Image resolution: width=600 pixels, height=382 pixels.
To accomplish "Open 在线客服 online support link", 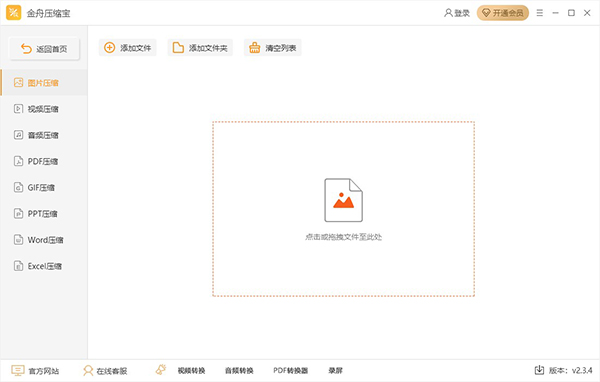I will tap(111, 371).
